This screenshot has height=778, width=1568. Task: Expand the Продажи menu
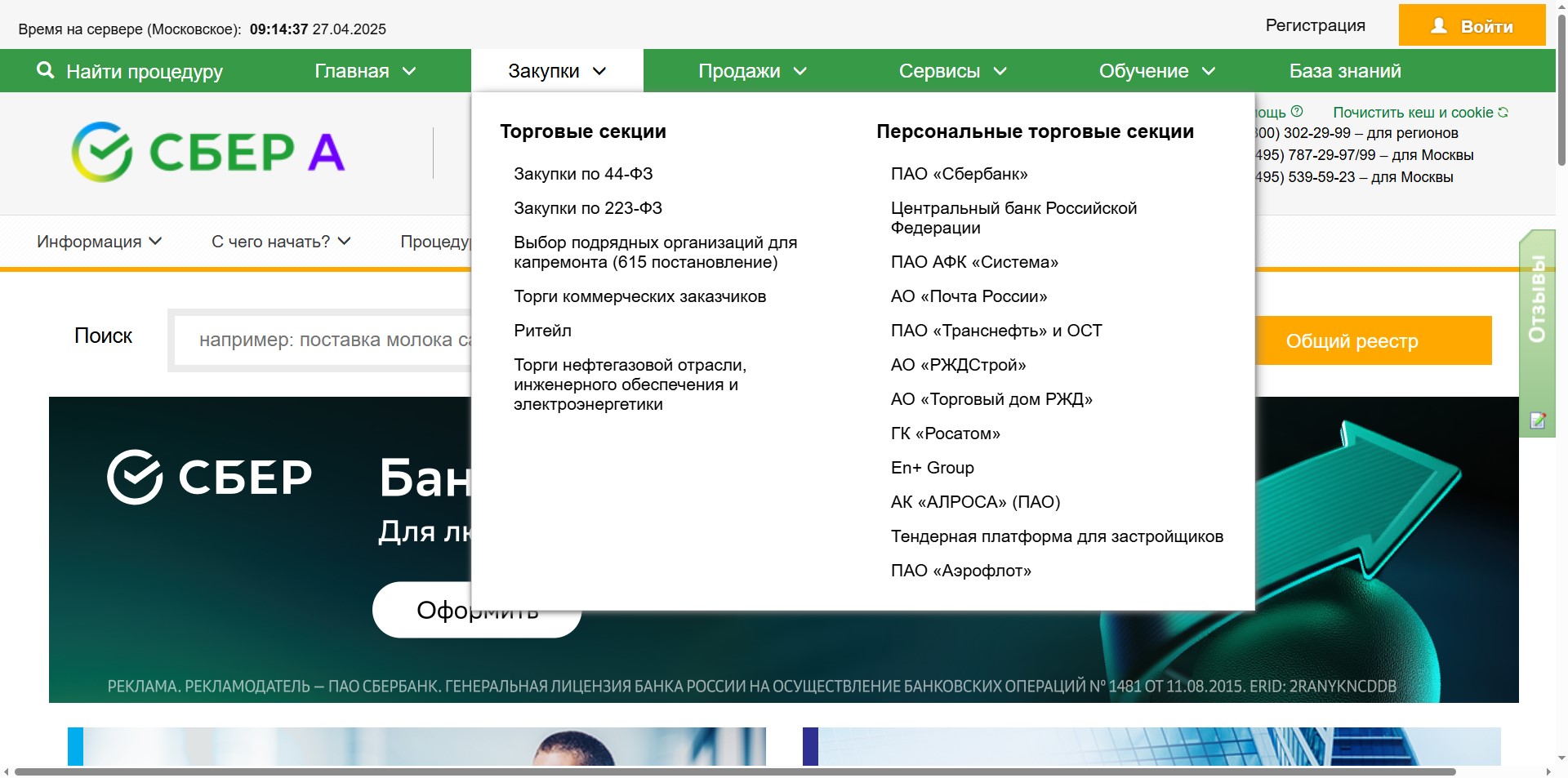752,71
